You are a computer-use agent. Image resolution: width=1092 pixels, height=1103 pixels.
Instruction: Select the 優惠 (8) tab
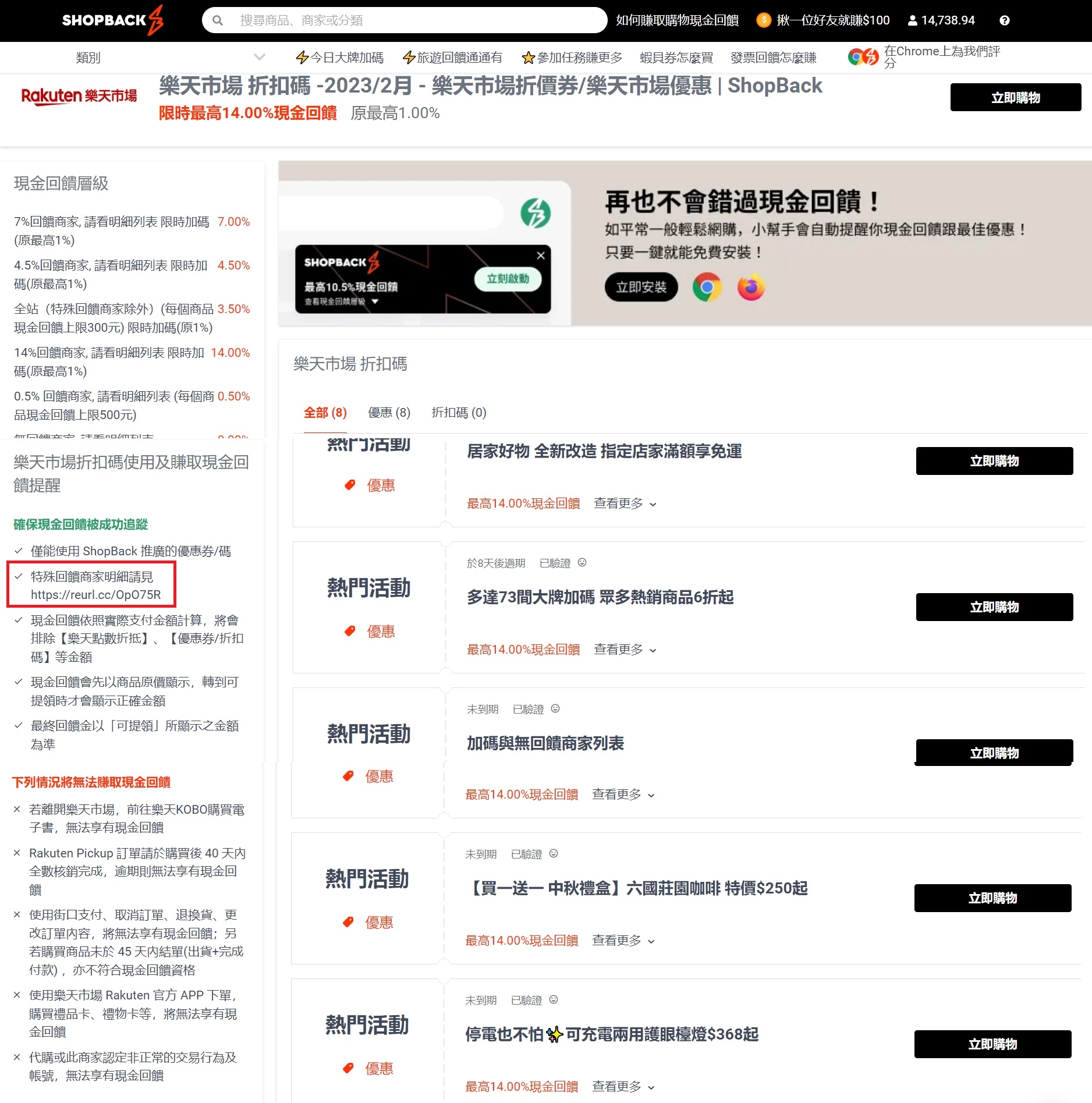pos(389,413)
